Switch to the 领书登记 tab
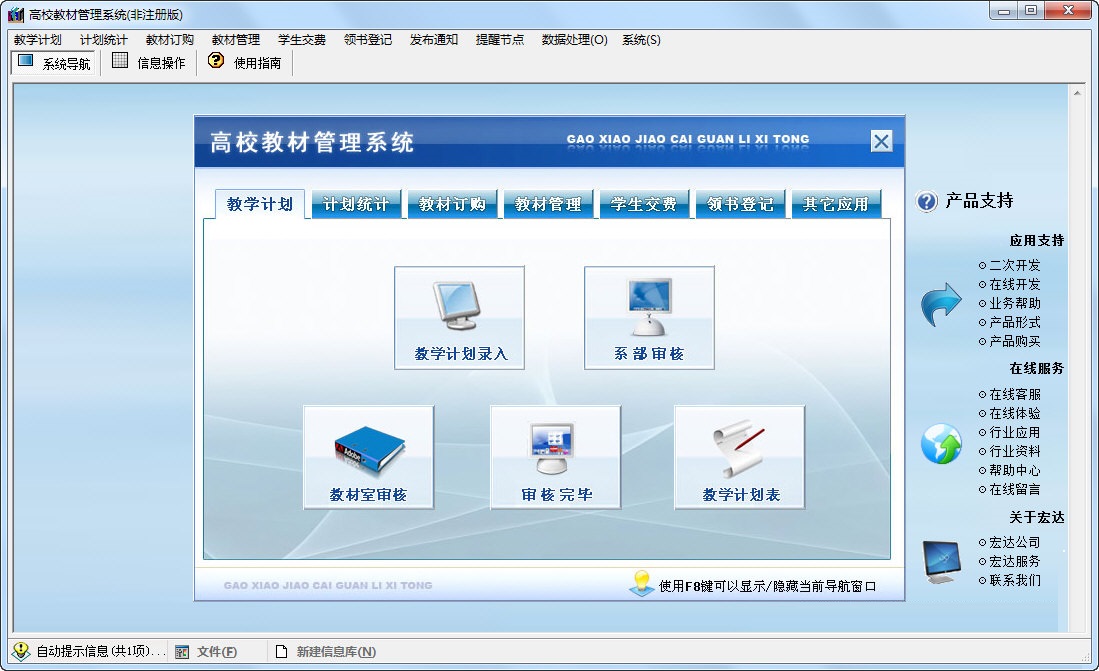Viewport: 1099px width, 671px height. (x=739, y=204)
